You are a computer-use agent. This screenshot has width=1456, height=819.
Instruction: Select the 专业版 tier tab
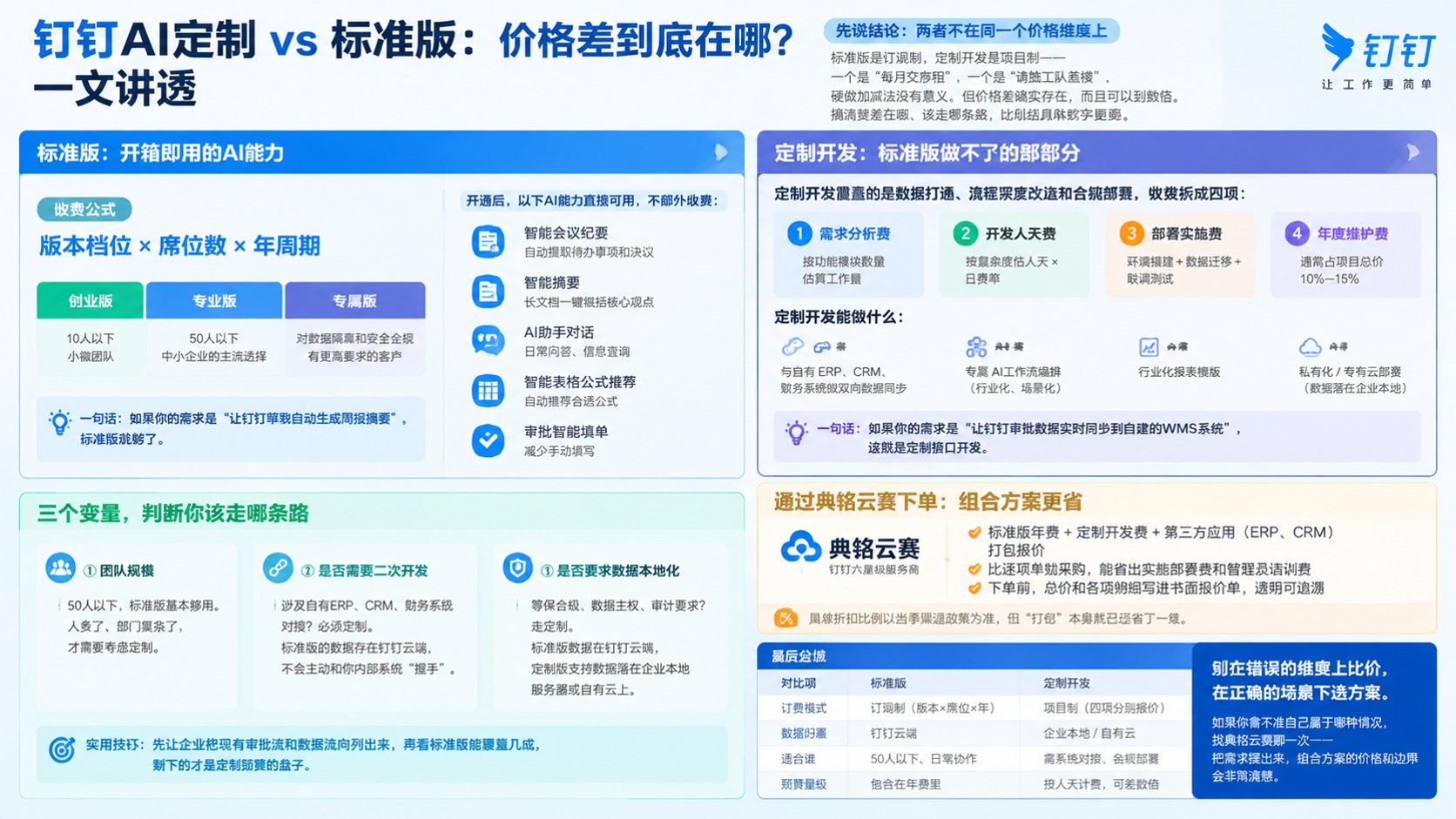point(214,300)
